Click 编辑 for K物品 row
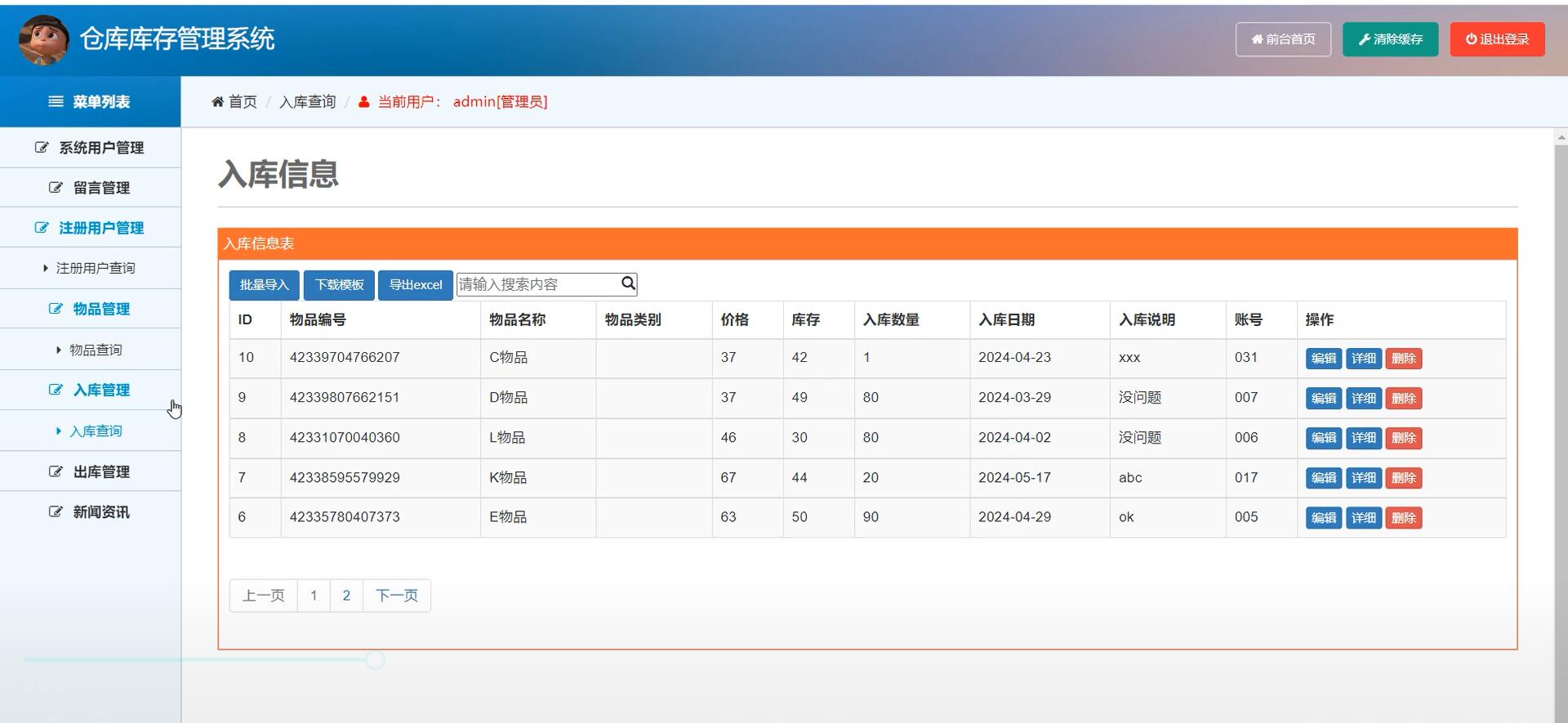Screen dimensions: 1568x723 click(x=1323, y=478)
